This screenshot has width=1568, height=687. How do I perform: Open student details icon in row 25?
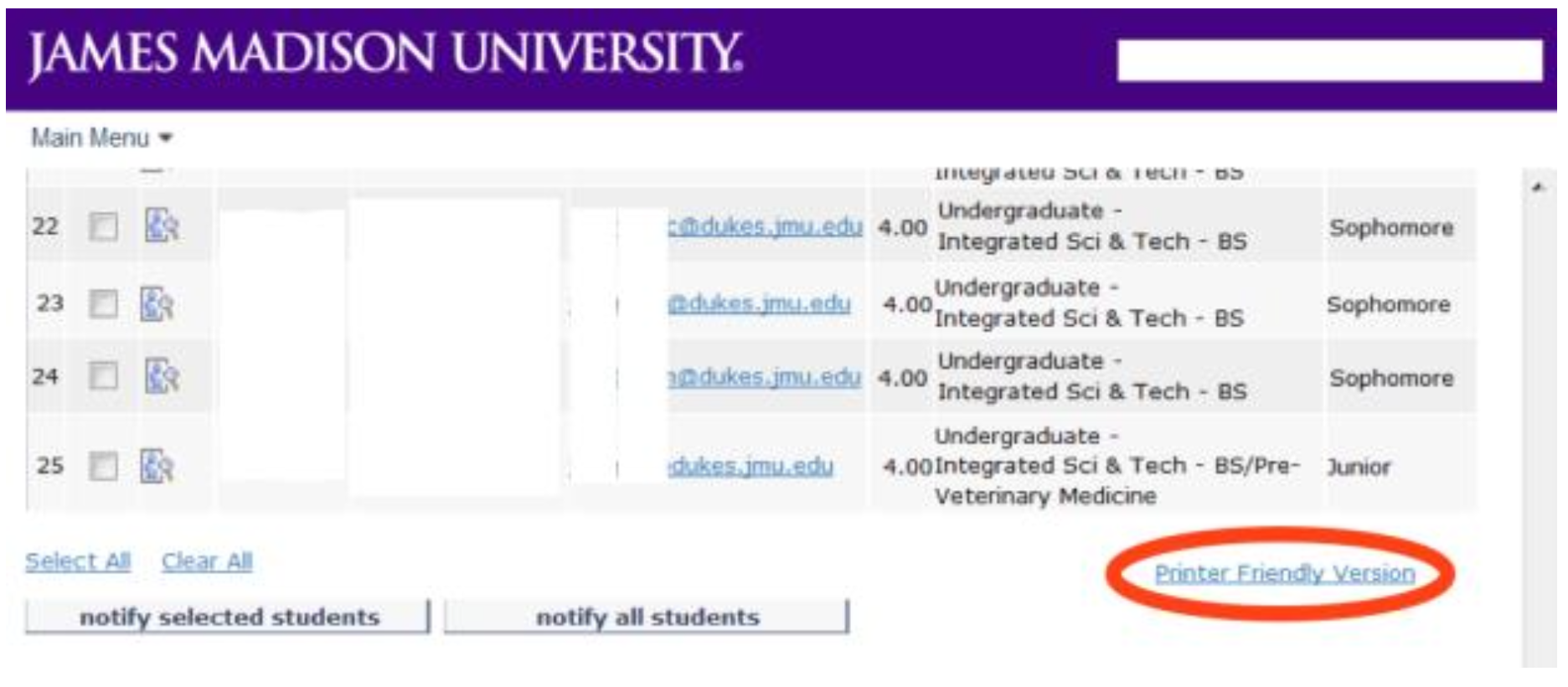tap(157, 466)
